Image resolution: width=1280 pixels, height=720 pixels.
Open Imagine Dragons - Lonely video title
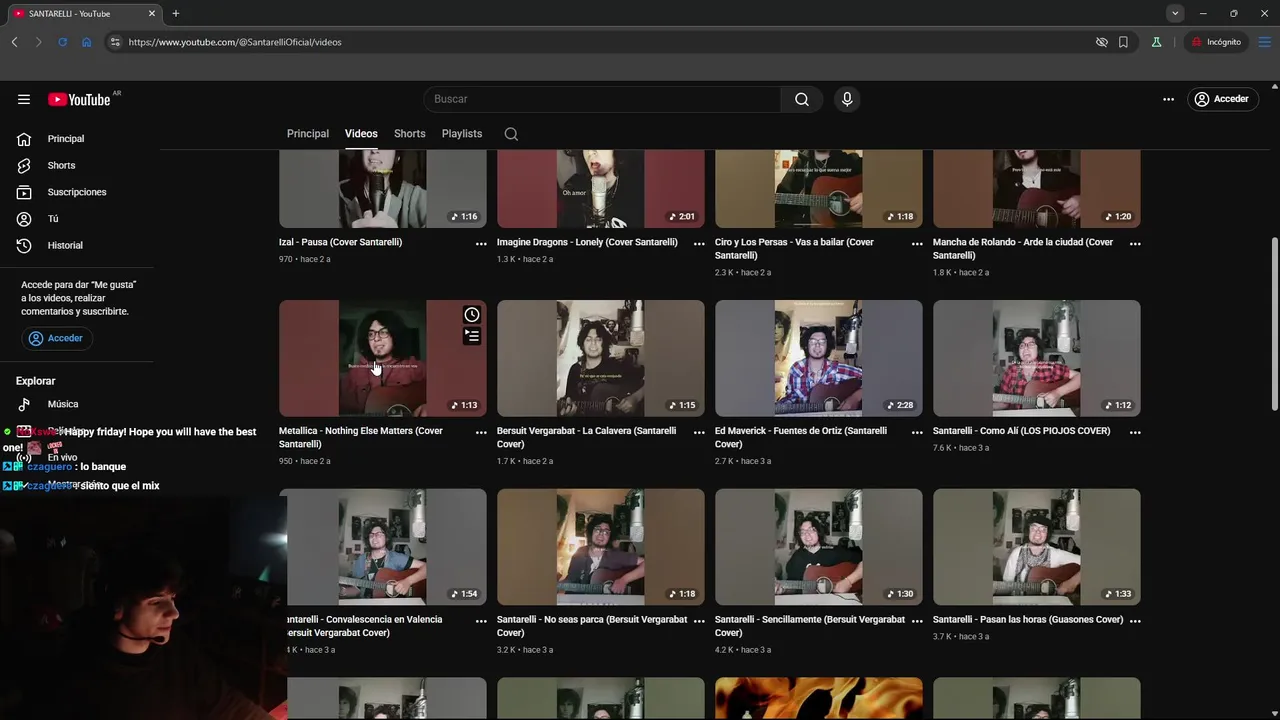click(x=587, y=242)
